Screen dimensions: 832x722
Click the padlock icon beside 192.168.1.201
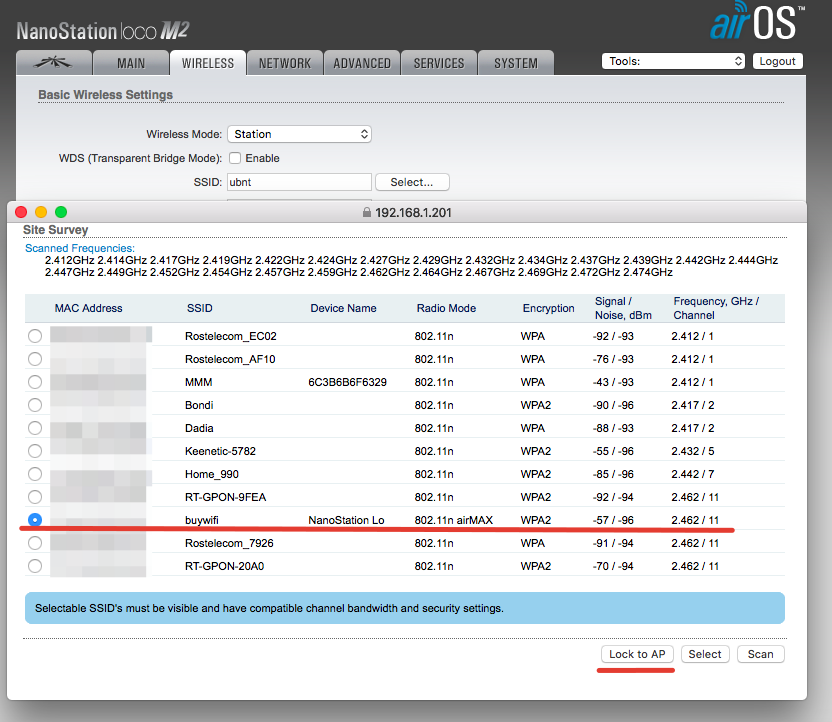(x=366, y=212)
